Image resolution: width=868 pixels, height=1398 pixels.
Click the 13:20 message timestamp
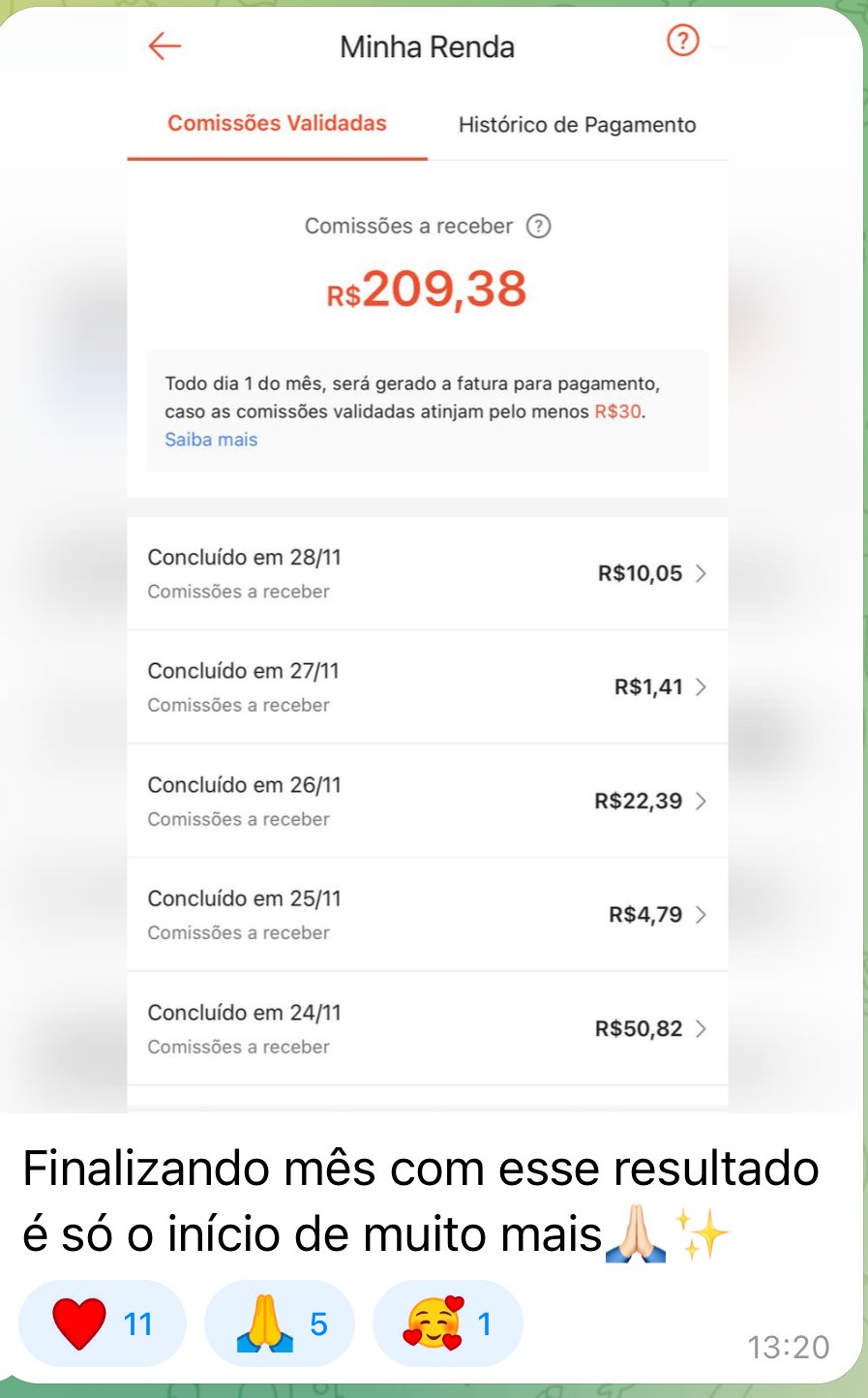788,1347
